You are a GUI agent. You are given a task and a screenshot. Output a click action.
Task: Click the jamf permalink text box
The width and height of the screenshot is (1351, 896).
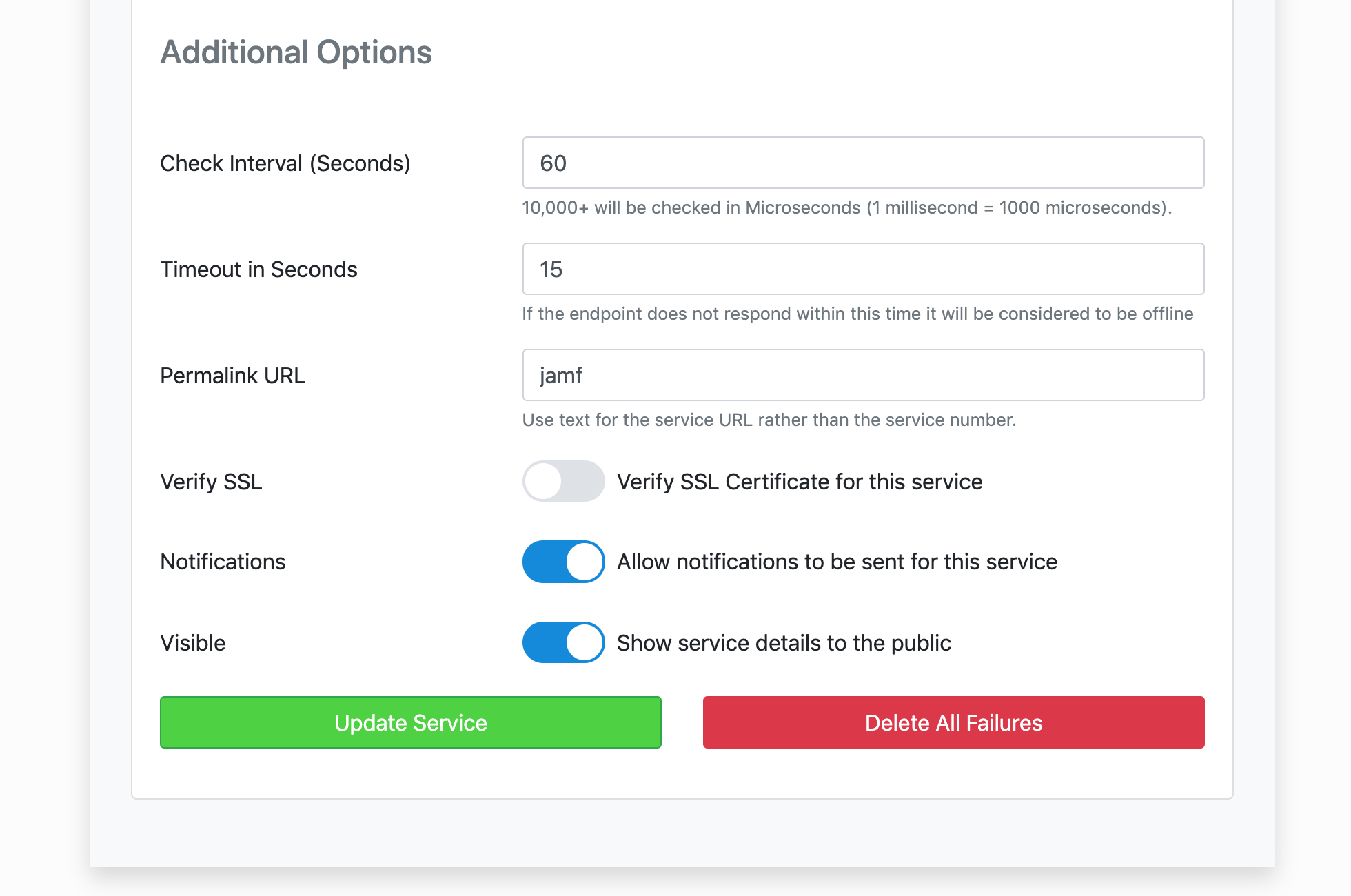tap(863, 375)
